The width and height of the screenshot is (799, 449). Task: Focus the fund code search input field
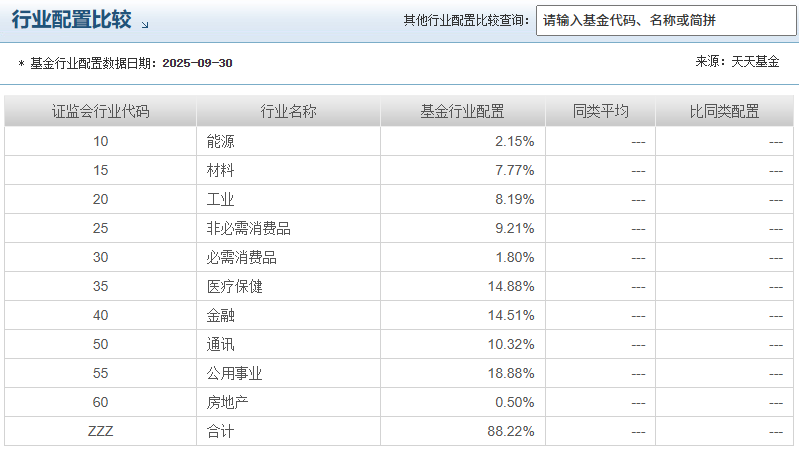666,20
